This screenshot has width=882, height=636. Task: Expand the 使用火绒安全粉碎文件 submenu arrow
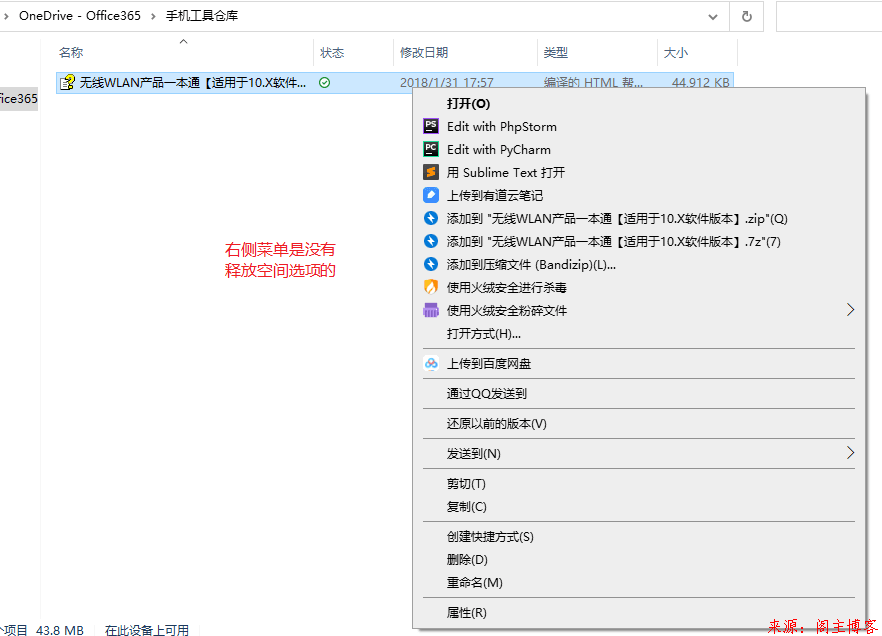click(x=850, y=310)
